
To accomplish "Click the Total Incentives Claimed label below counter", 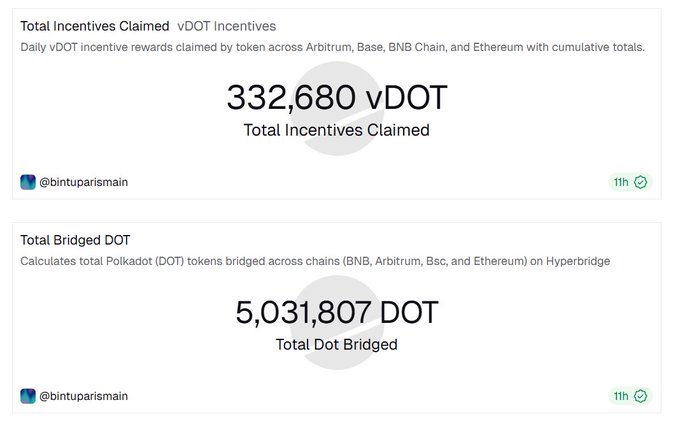I will 336,130.
